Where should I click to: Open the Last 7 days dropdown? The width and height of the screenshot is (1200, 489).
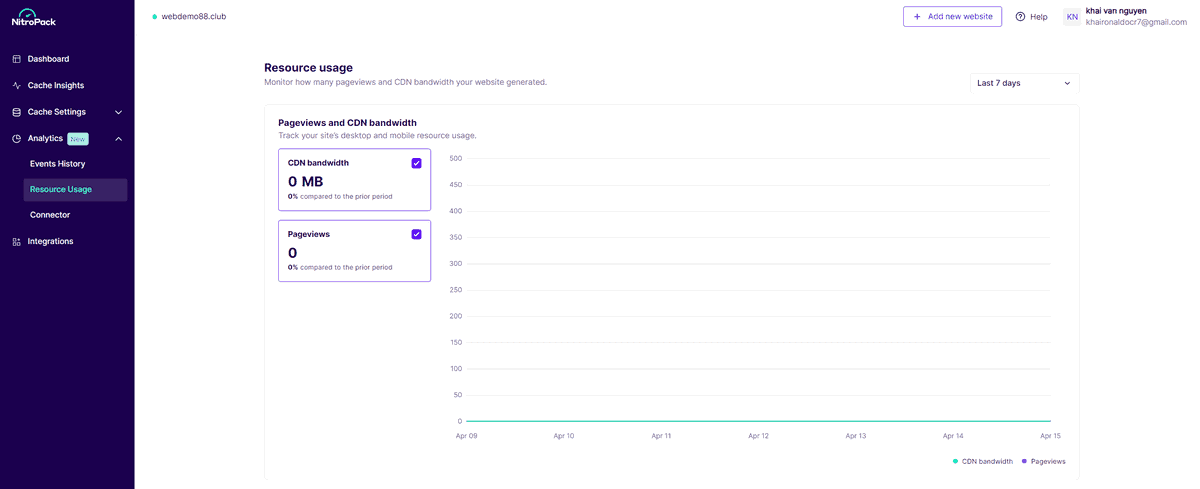pyautogui.click(x=1024, y=83)
